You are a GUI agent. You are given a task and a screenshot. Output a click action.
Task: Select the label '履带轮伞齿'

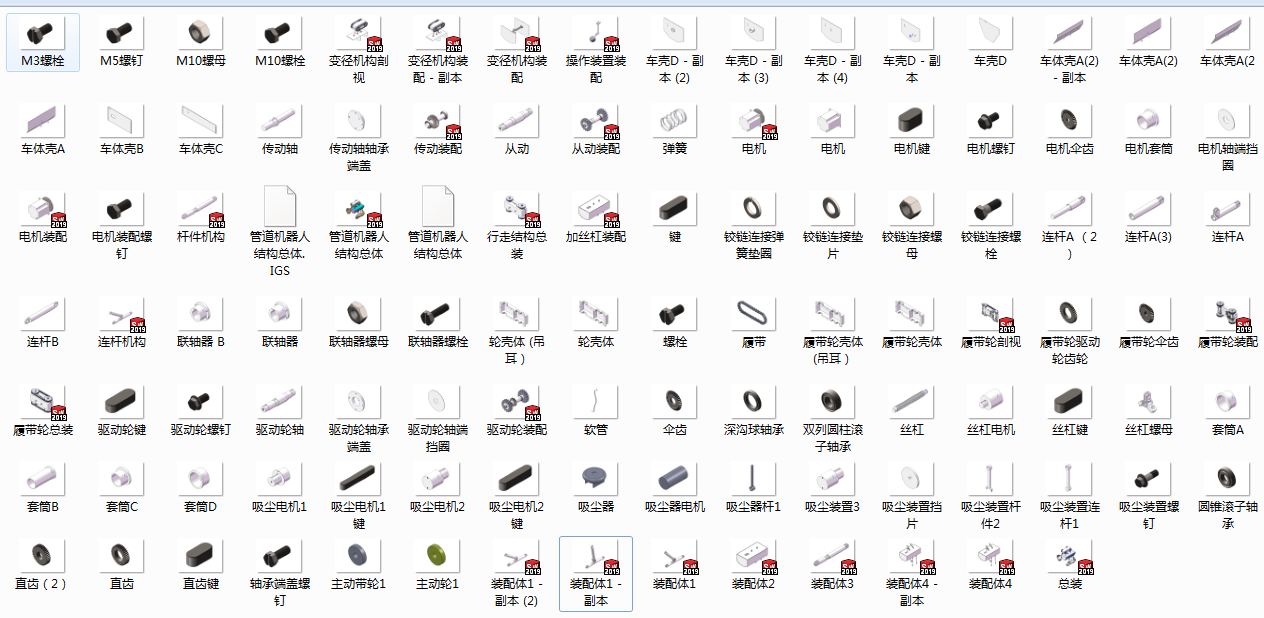tap(1149, 341)
